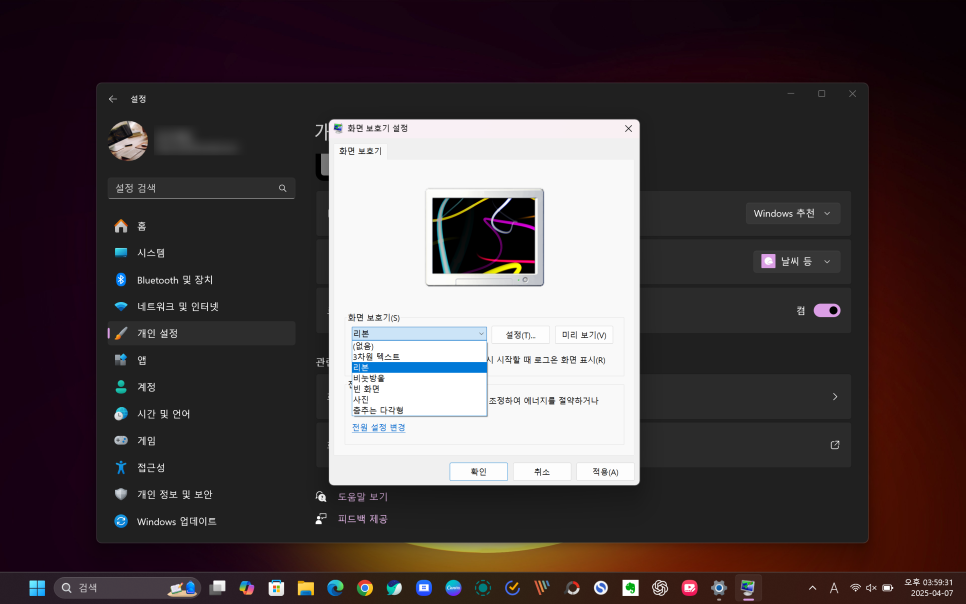Open ChatGPT app from taskbar
The height and width of the screenshot is (604, 966).
[660, 588]
